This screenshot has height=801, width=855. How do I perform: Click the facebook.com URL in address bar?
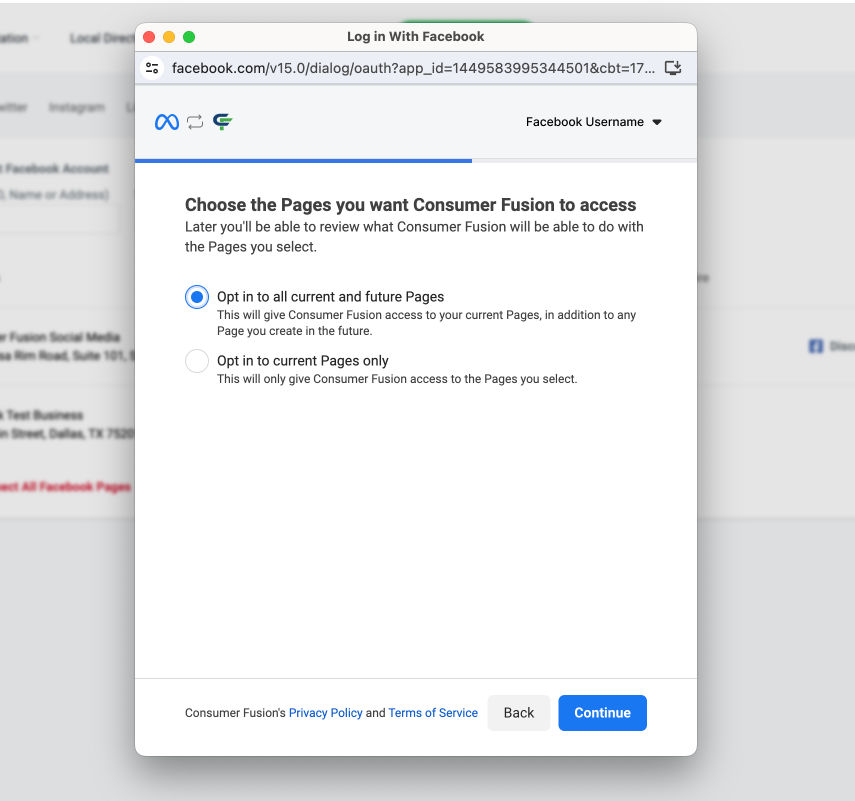coord(413,68)
